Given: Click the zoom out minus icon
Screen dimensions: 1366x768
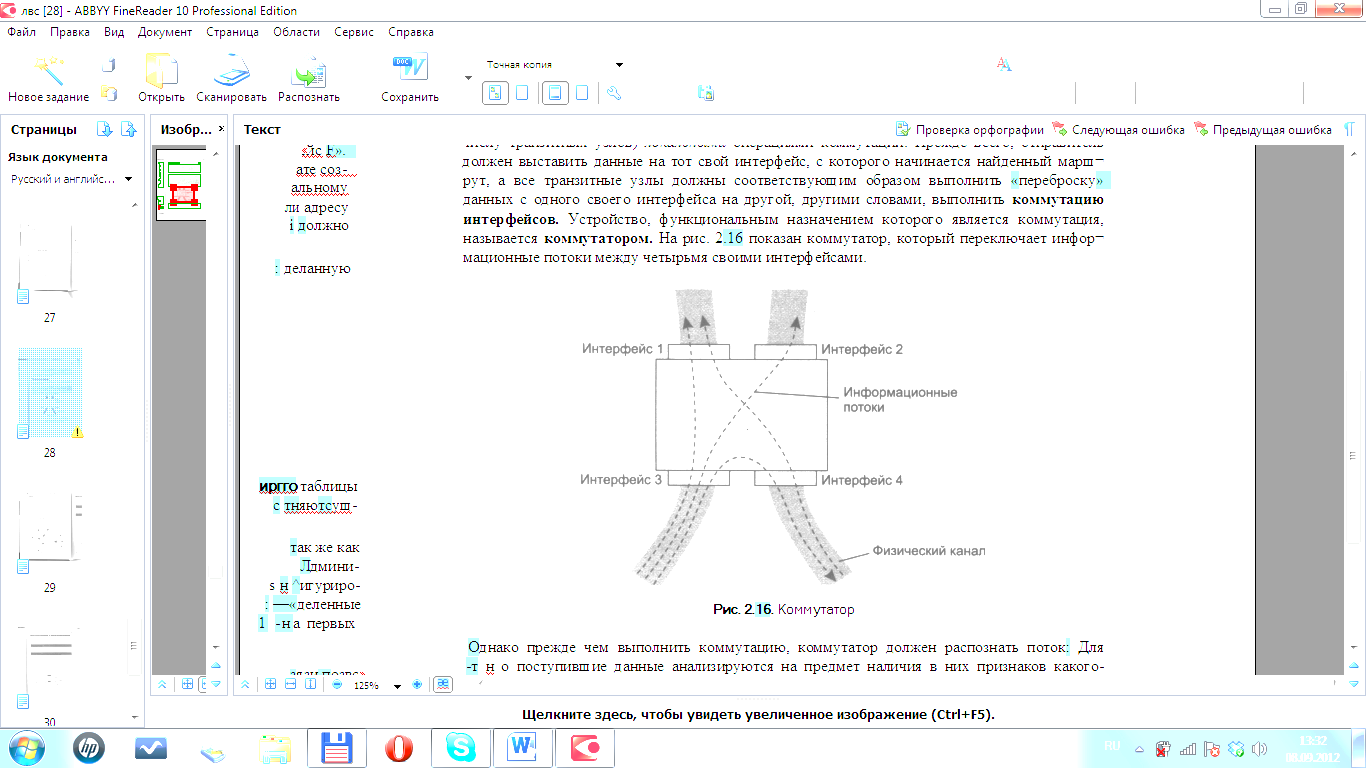Looking at the screenshot, I should coord(337,685).
